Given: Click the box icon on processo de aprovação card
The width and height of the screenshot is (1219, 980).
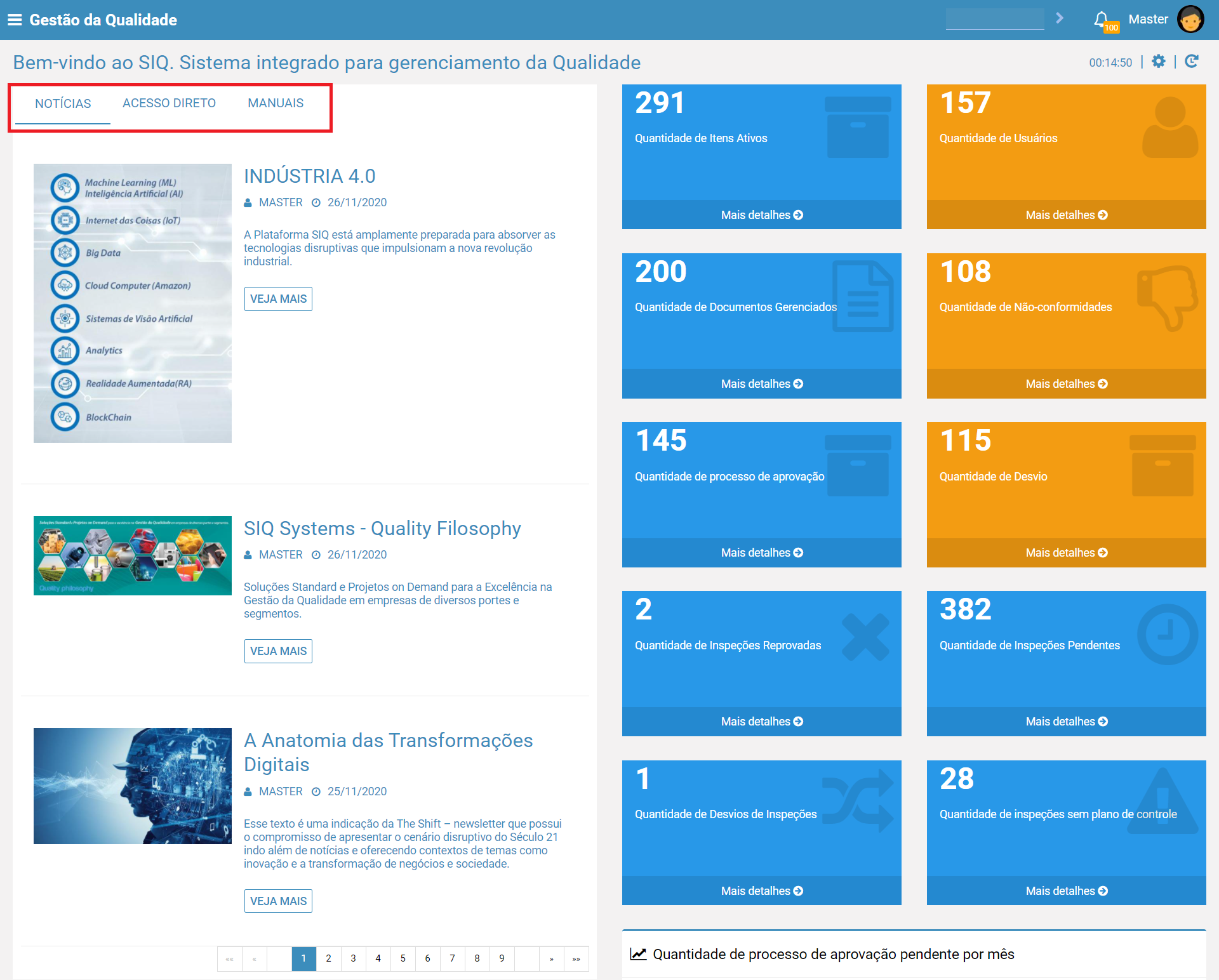Looking at the screenshot, I should pos(858,465).
